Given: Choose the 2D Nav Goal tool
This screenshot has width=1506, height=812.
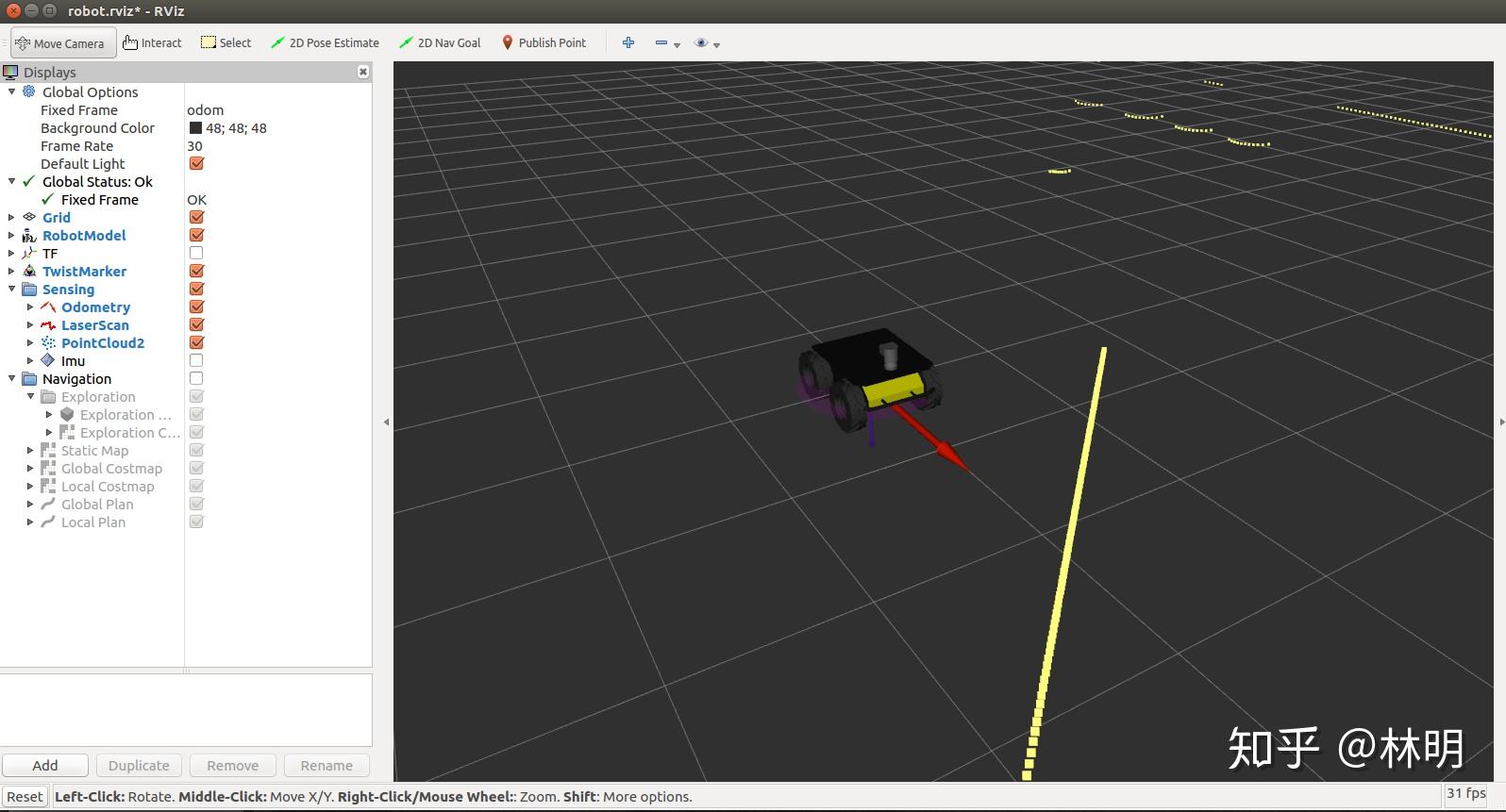Looking at the screenshot, I should click(x=440, y=43).
